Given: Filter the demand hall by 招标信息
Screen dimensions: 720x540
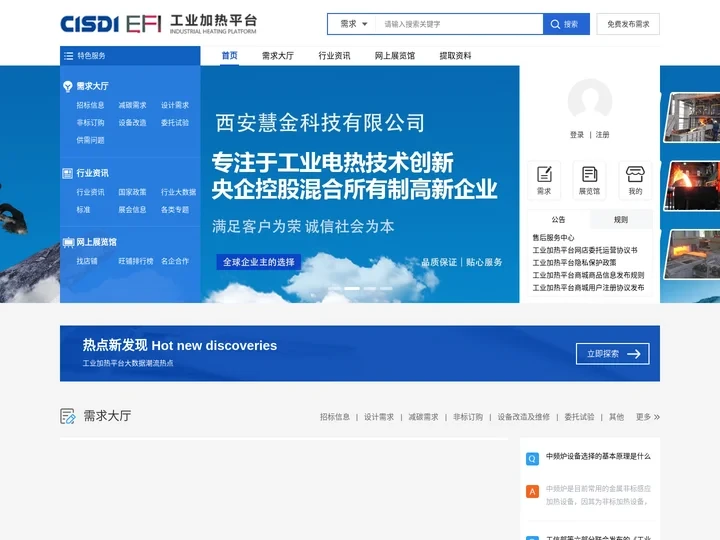Looking at the screenshot, I should (x=334, y=417).
